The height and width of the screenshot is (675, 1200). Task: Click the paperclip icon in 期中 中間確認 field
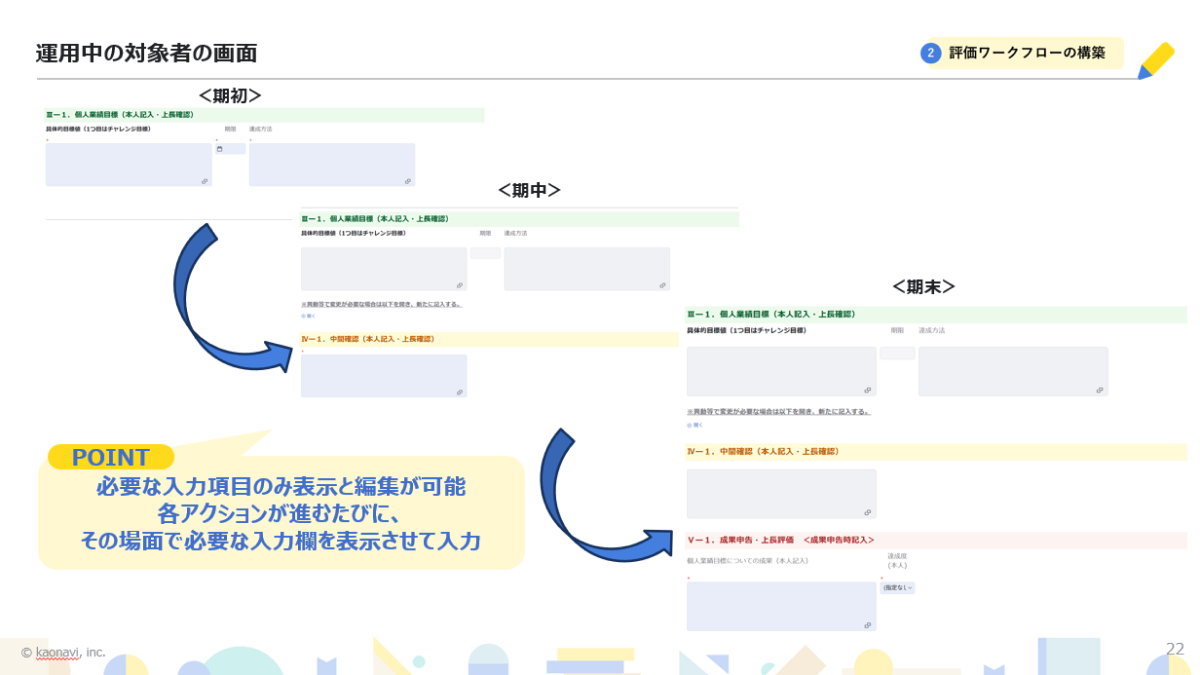click(x=460, y=391)
